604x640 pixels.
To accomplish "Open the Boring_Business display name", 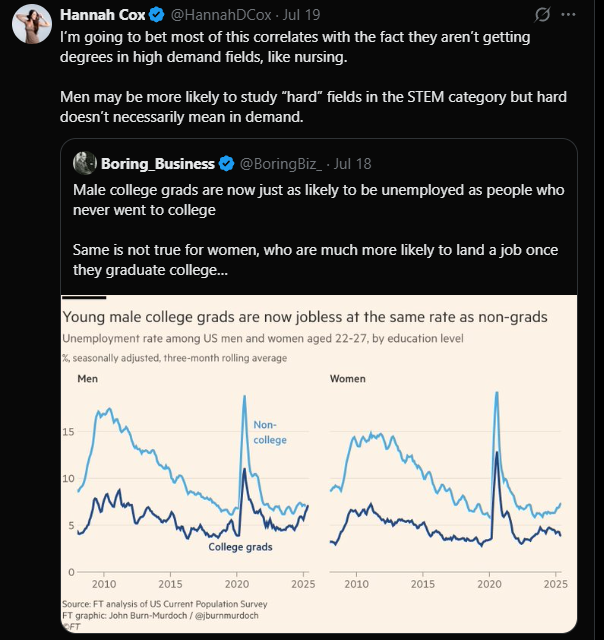I will pos(158,164).
